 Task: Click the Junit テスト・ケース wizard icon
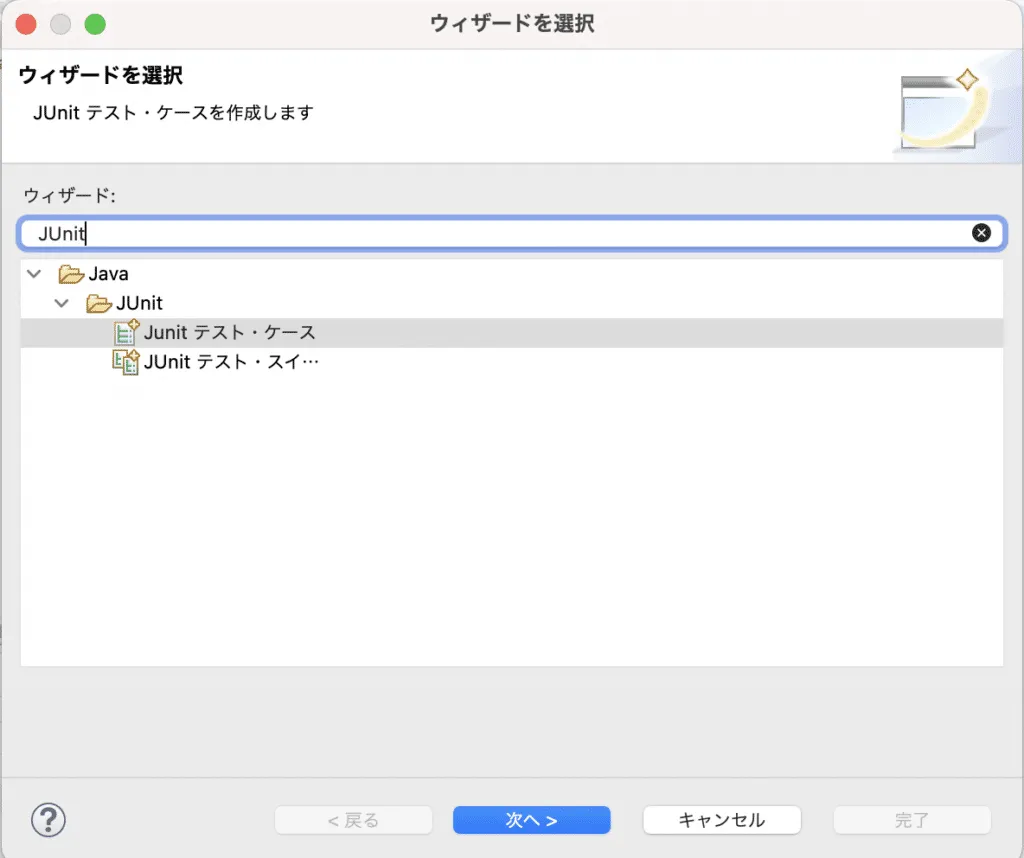tap(127, 332)
